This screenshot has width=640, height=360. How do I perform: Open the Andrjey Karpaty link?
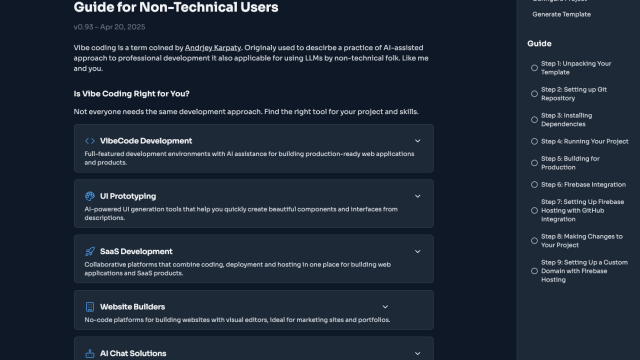(213, 48)
